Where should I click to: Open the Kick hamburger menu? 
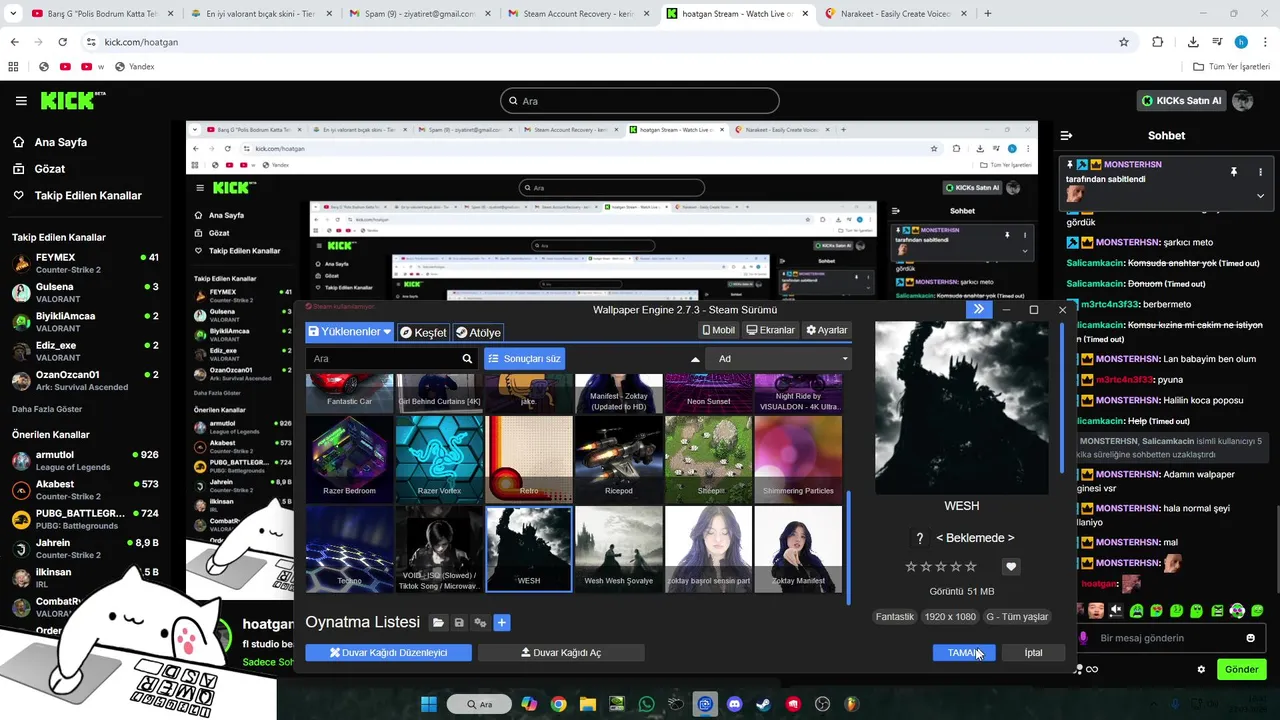point(21,101)
